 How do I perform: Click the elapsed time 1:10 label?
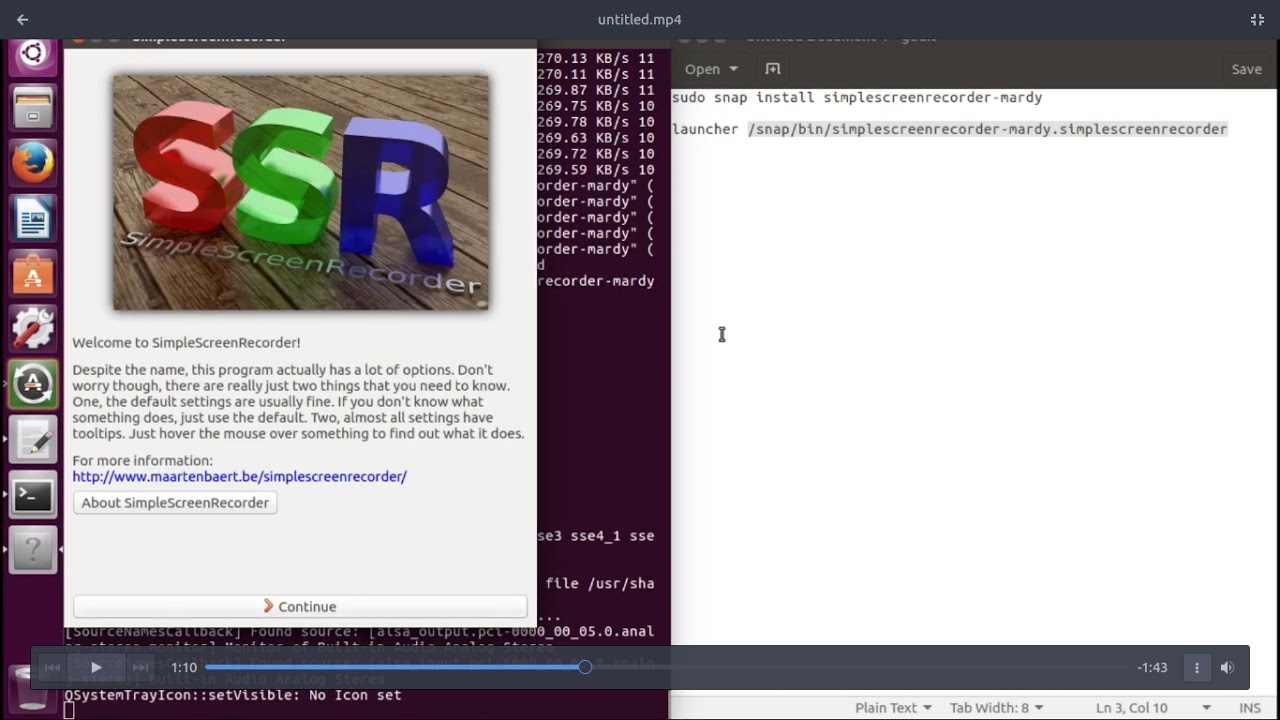184,667
